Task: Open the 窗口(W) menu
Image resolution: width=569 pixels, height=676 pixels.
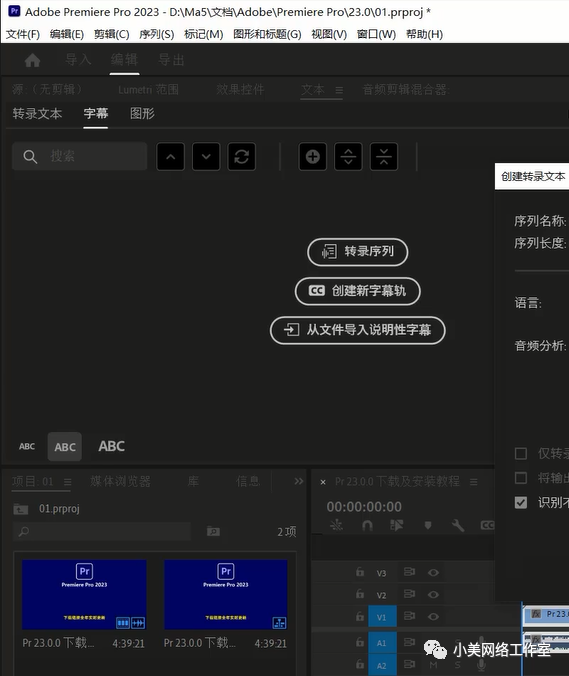Action: tap(376, 34)
